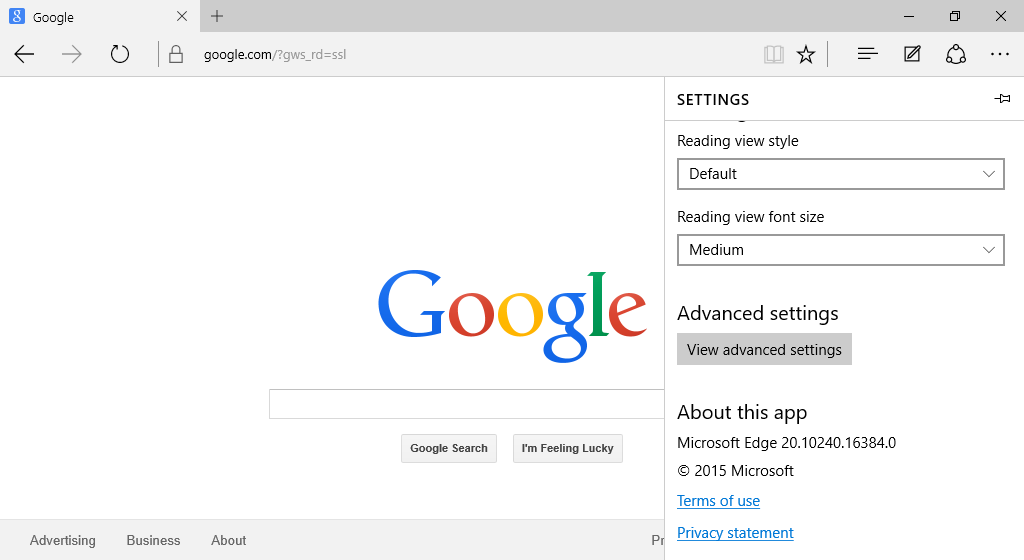1024x560 pixels.
Task: Make a Web Note pen icon
Action: coord(912,54)
